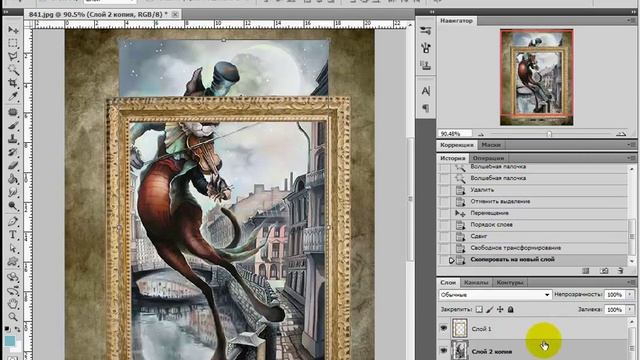Select the Horizontal Type tool
640x360 pixels.
coord(13,235)
